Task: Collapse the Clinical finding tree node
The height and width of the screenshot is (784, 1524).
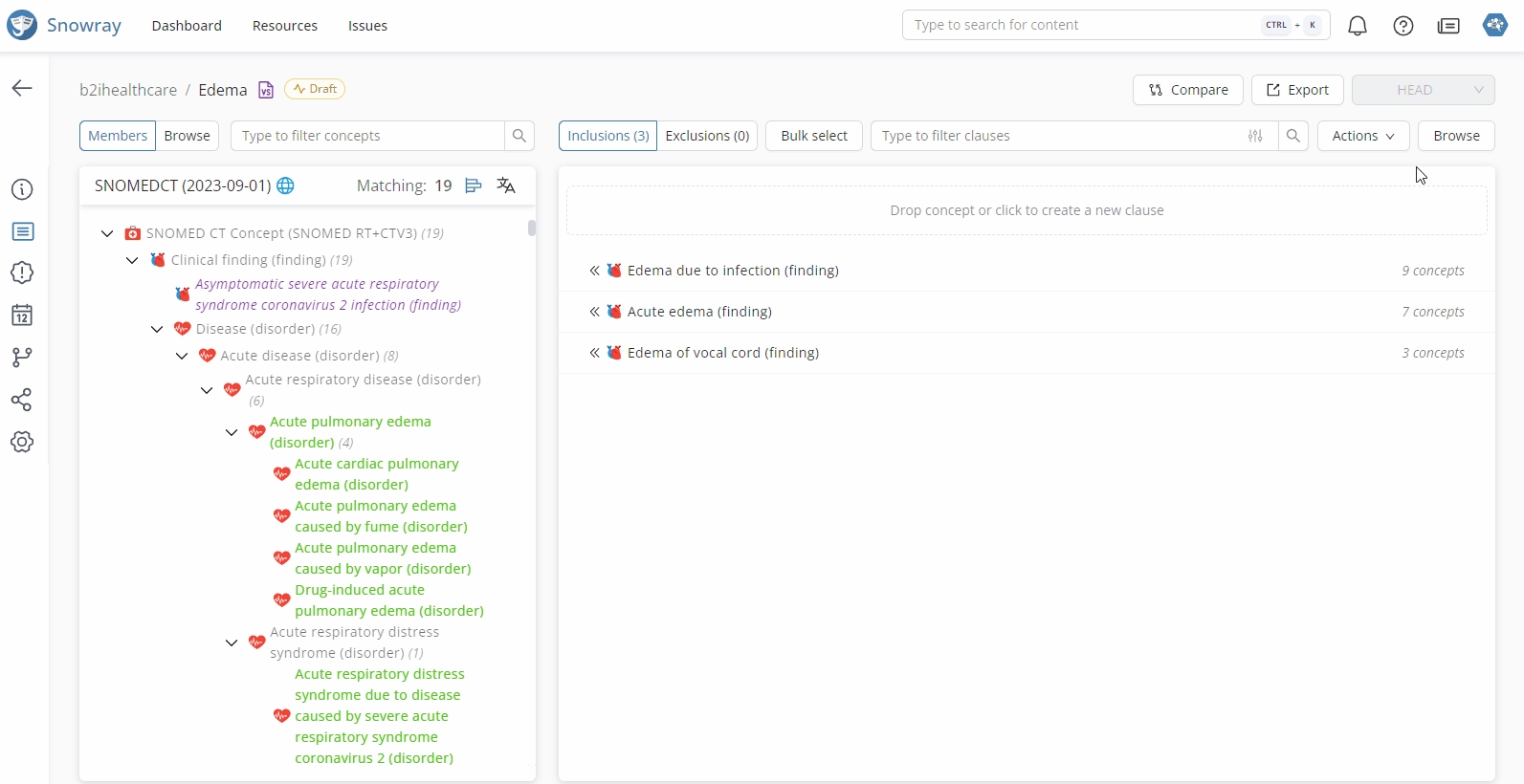Action: [x=132, y=260]
